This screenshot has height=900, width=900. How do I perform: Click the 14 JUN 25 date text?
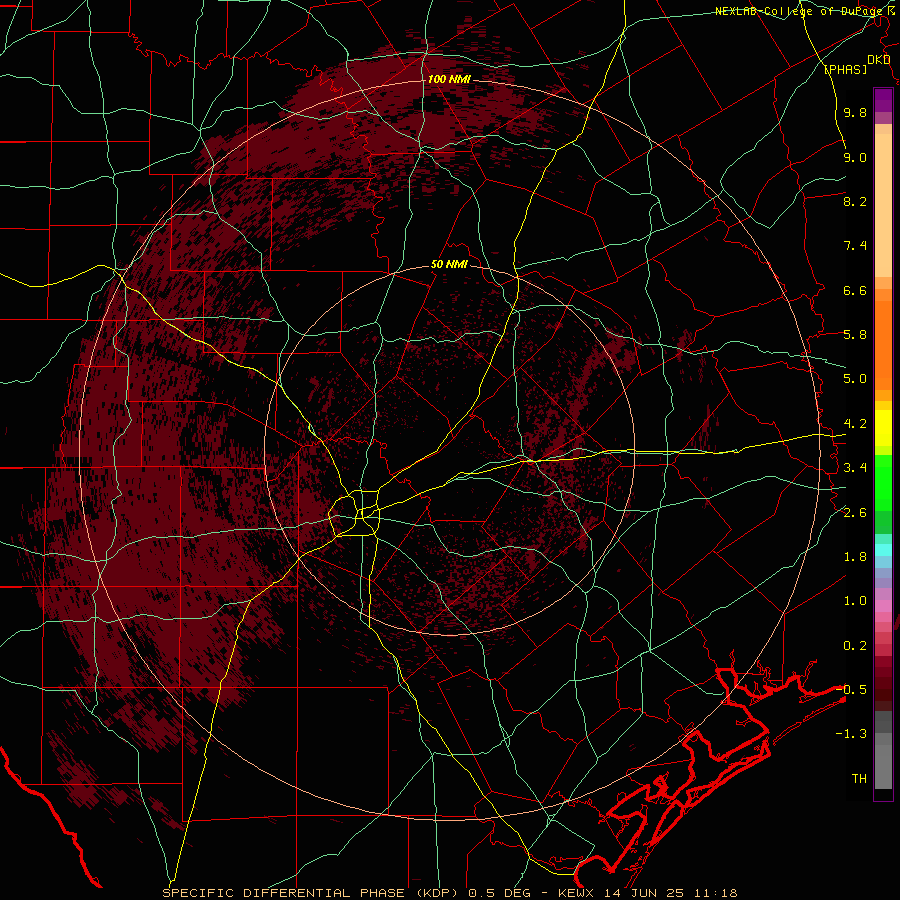coord(642,893)
